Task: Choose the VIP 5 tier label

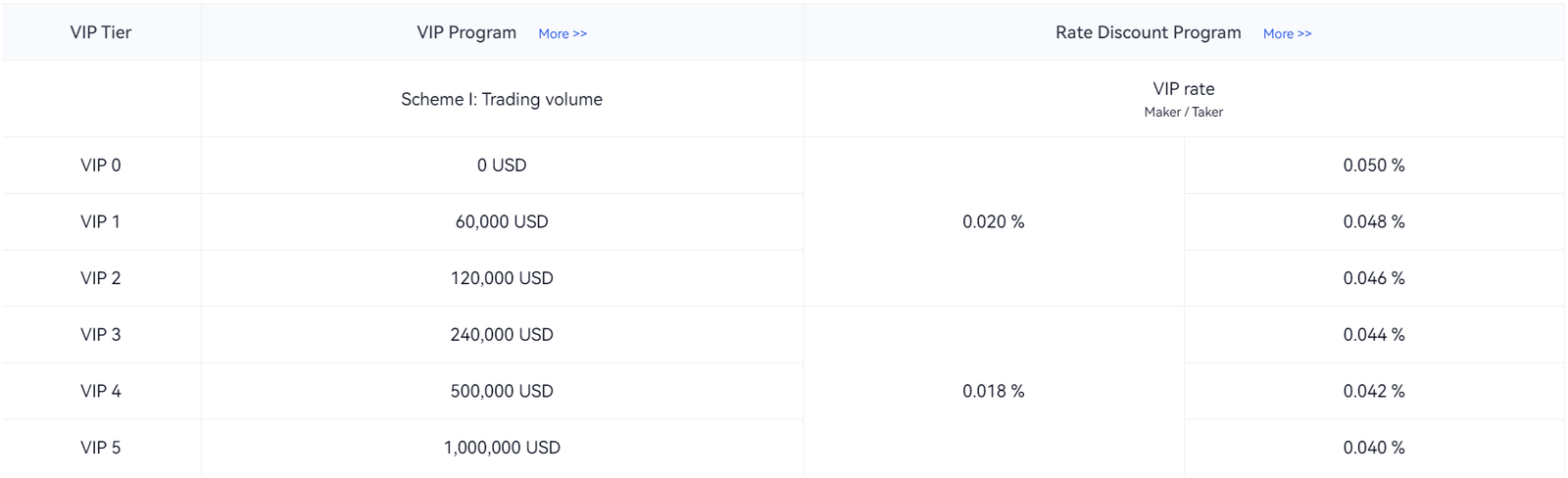Action: click(101, 448)
